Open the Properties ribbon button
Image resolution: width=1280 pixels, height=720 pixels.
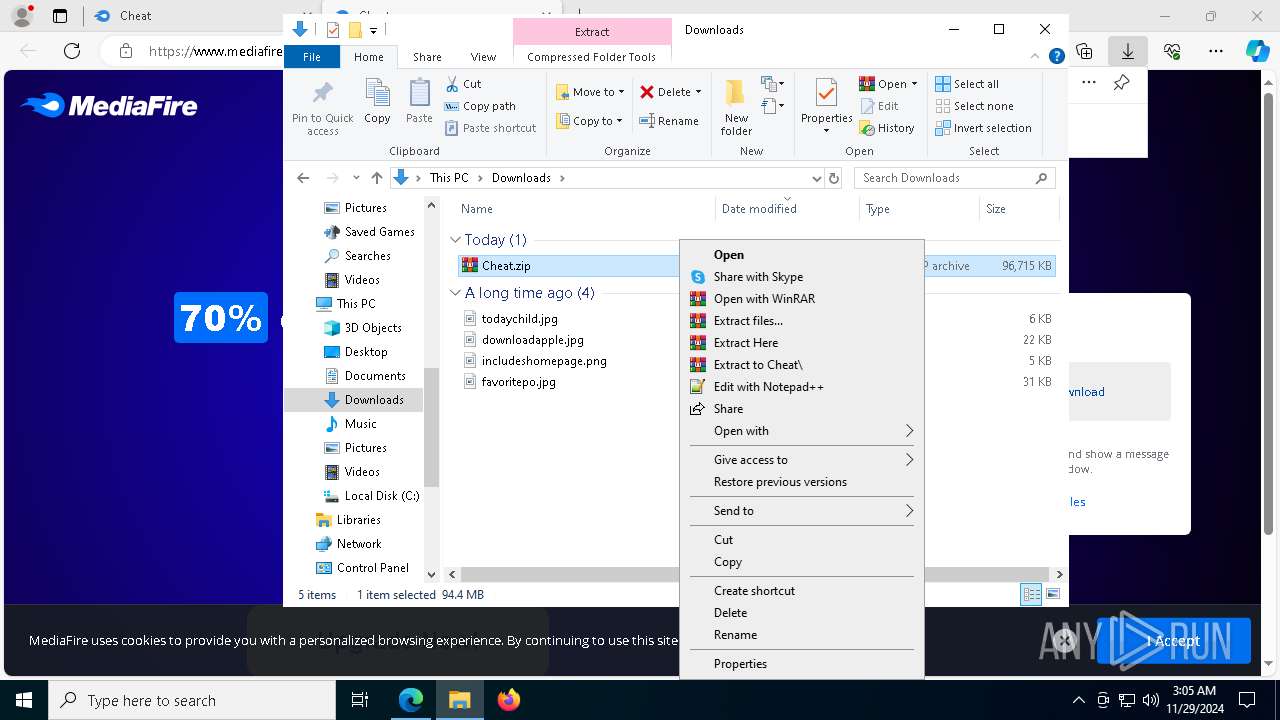click(x=826, y=107)
